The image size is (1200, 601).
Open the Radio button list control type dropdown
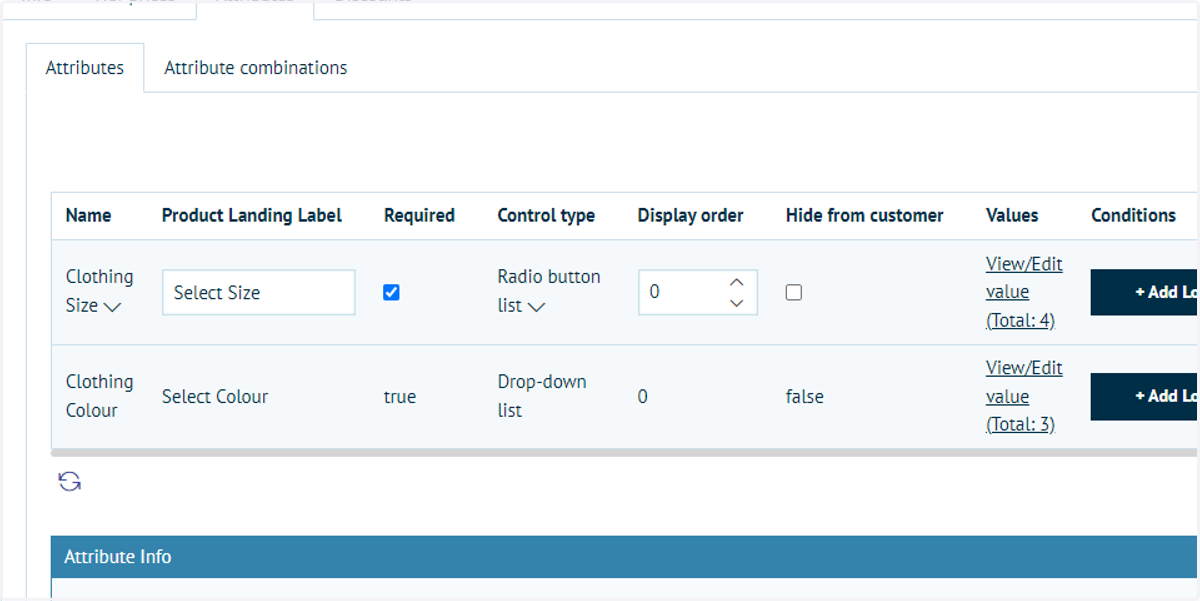tap(536, 307)
